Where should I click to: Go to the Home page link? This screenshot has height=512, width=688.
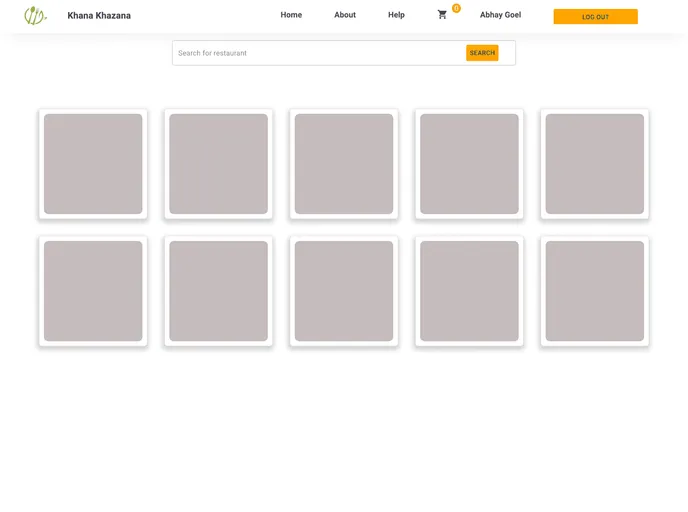[291, 15]
